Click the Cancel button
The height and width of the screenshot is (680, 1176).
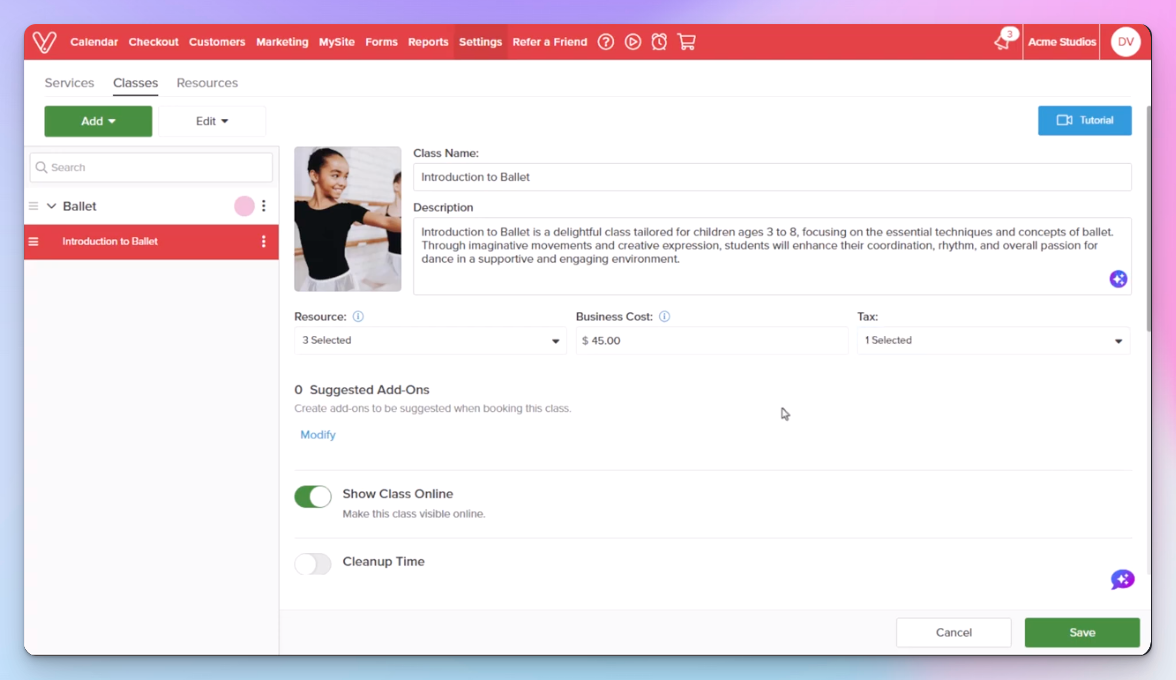pos(953,632)
